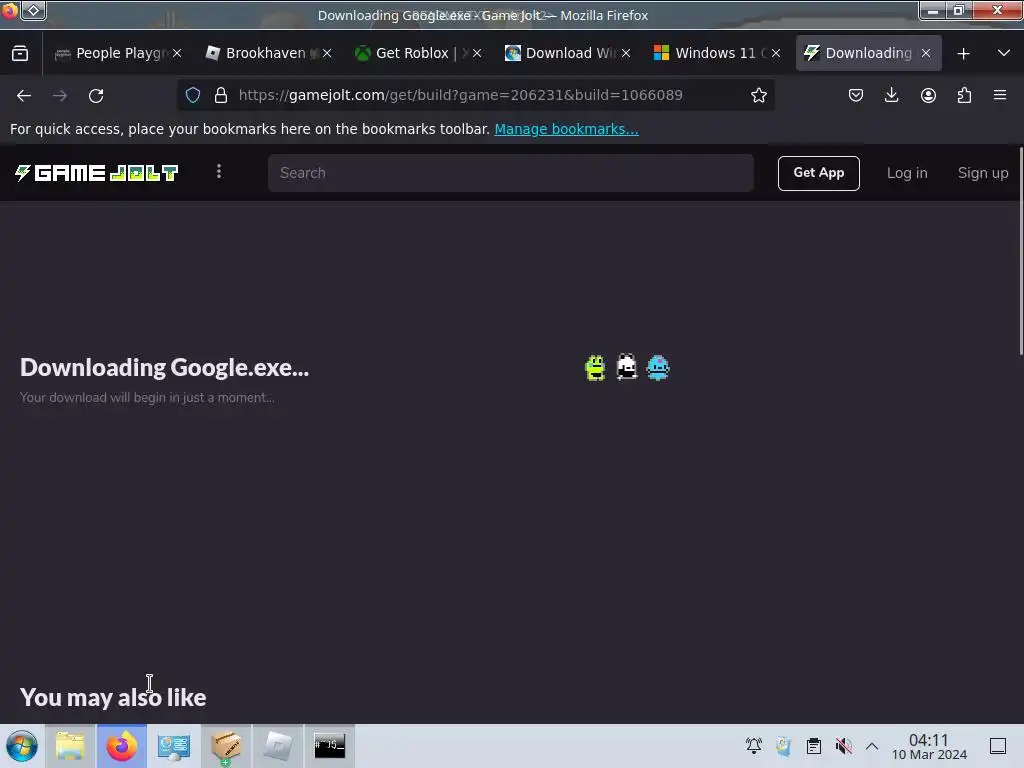The height and width of the screenshot is (768, 1024).
Task: Click the notifications bell tray icon
Action: click(754, 746)
